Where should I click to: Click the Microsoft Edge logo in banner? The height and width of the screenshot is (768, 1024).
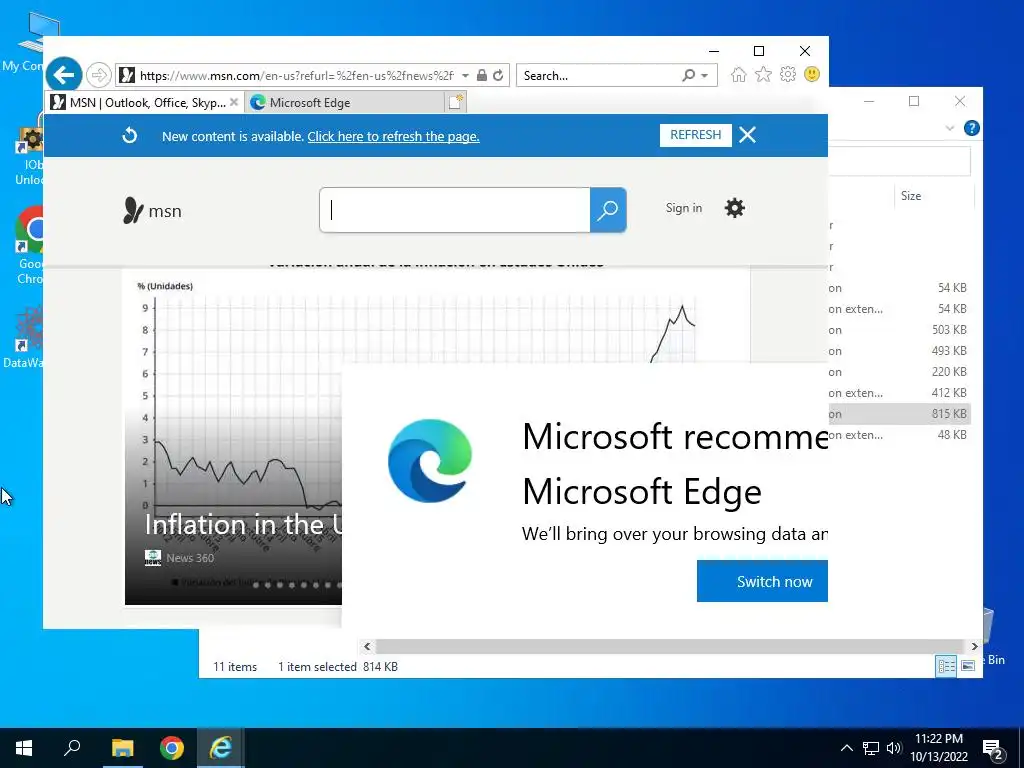click(x=430, y=460)
